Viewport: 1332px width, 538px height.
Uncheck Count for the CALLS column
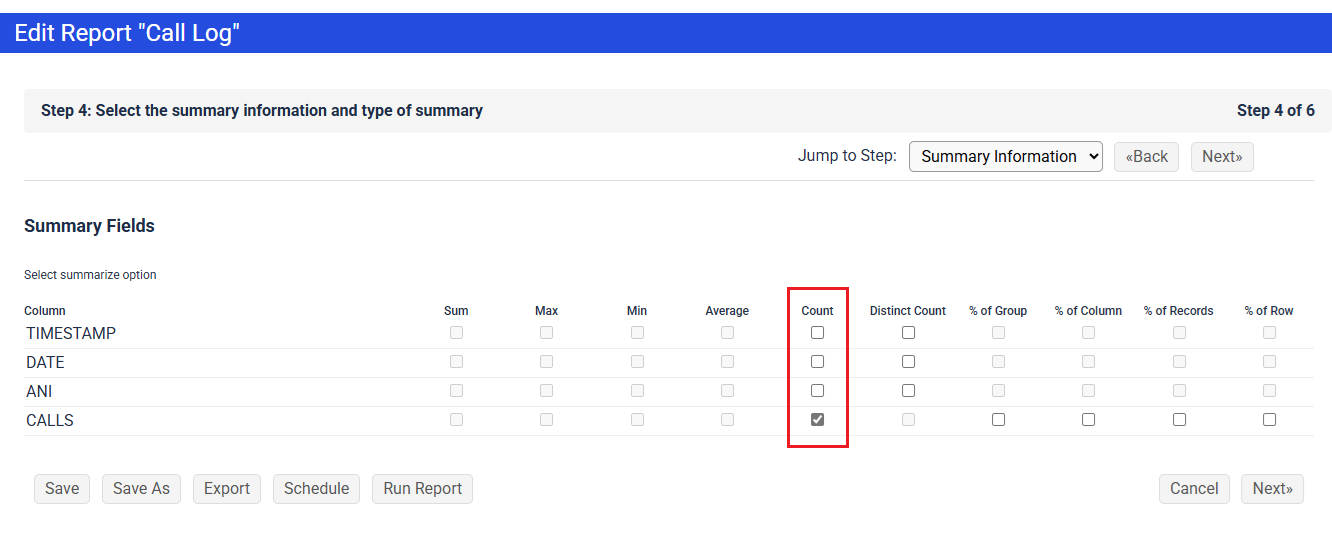coord(818,420)
